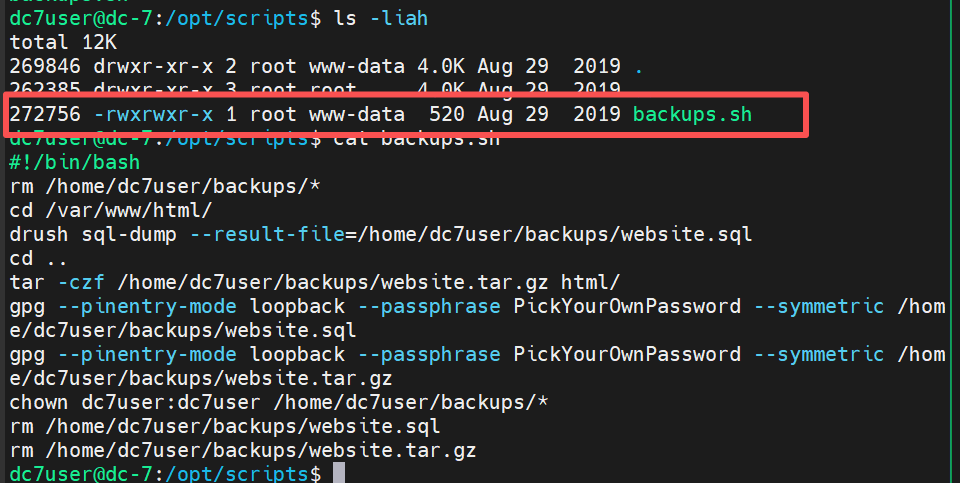The width and height of the screenshot is (960, 483).
Task: Click the 'total 12K' output line
Action: [x=63, y=42]
